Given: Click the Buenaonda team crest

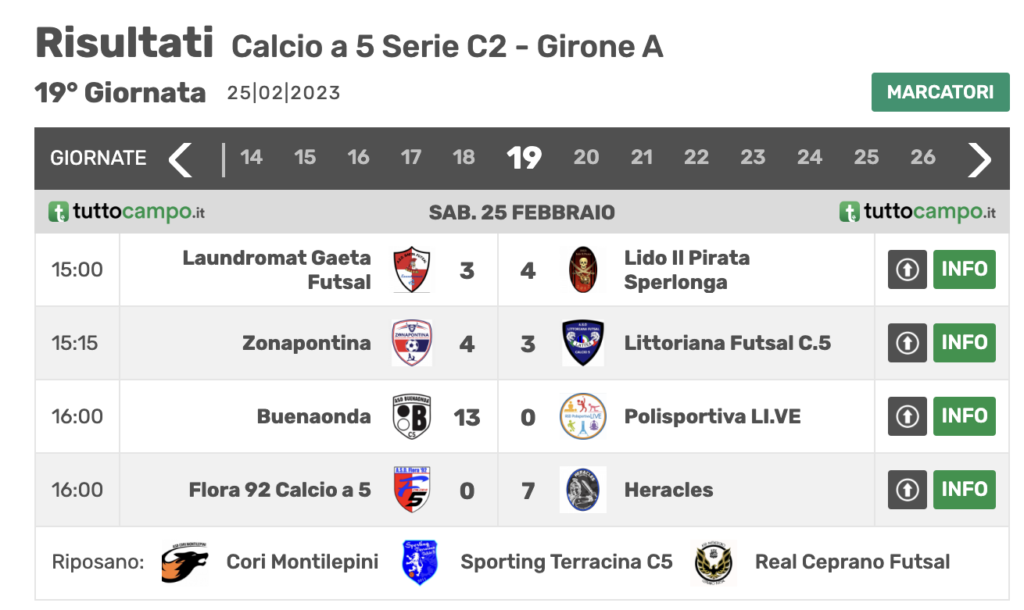Looking at the screenshot, I should (x=412, y=417).
